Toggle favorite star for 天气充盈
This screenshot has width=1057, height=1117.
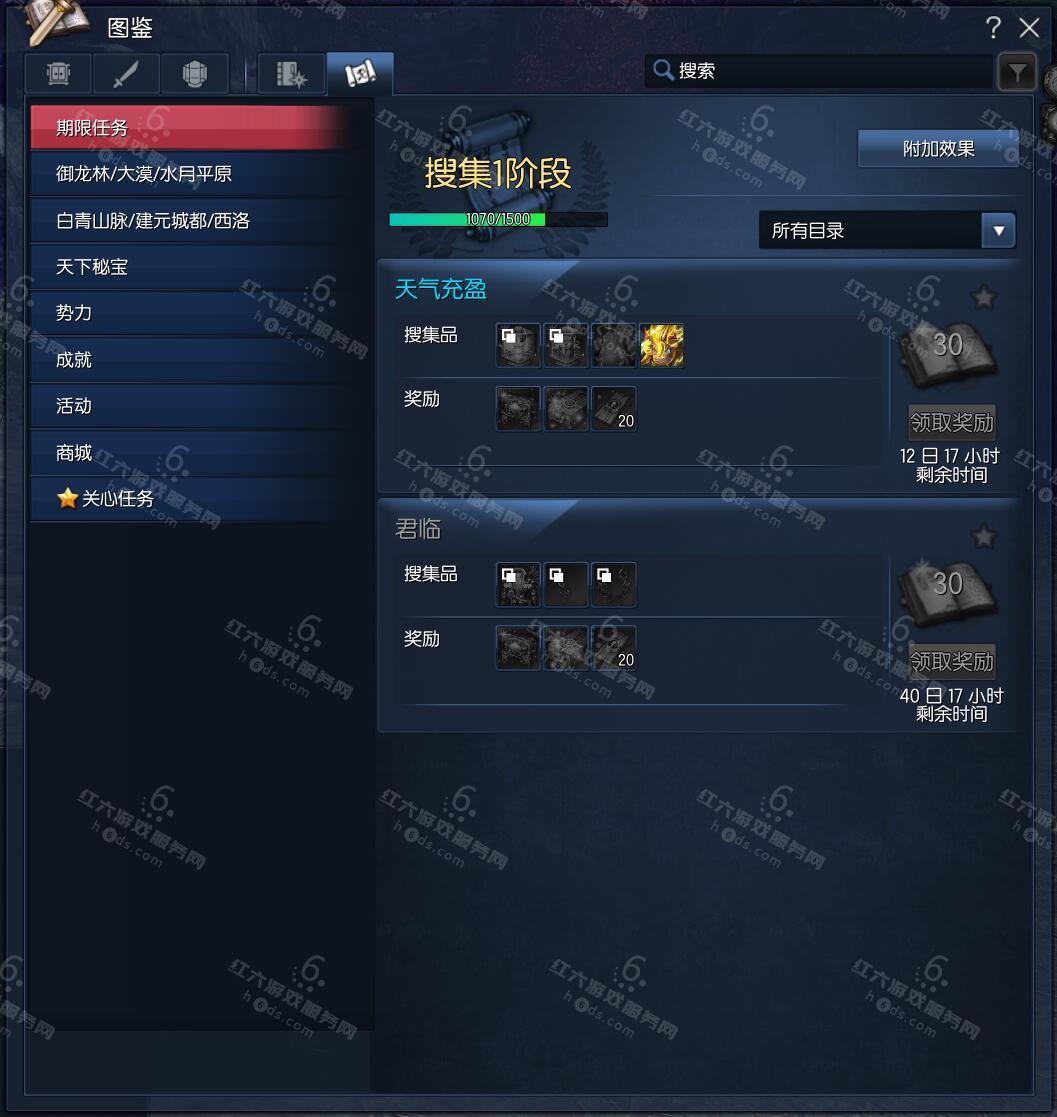pos(984,297)
